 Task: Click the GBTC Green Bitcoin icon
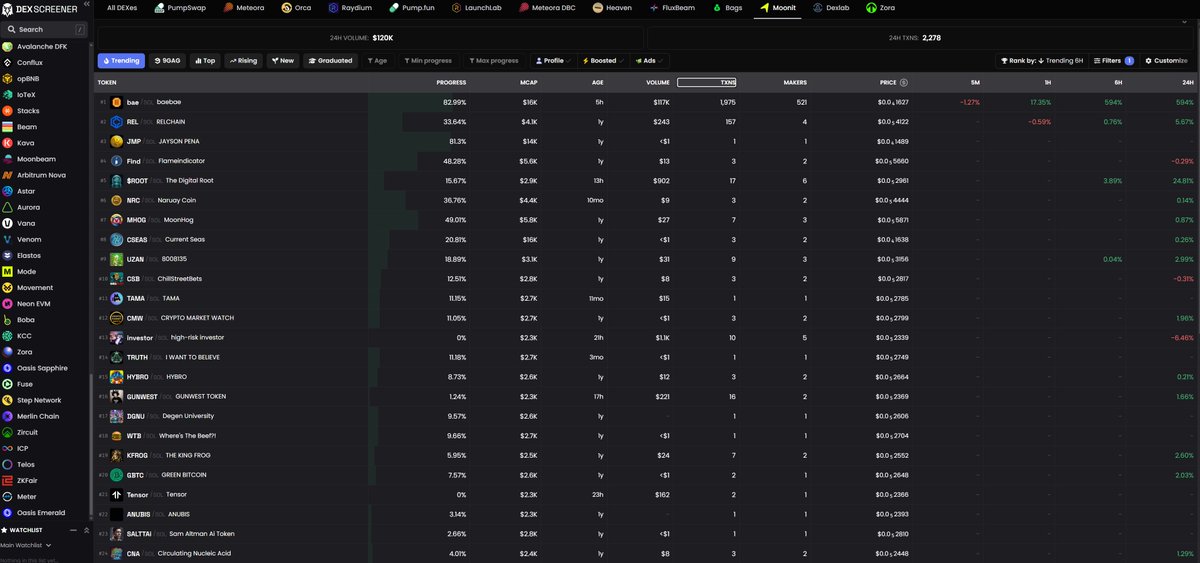click(x=117, y=475)
